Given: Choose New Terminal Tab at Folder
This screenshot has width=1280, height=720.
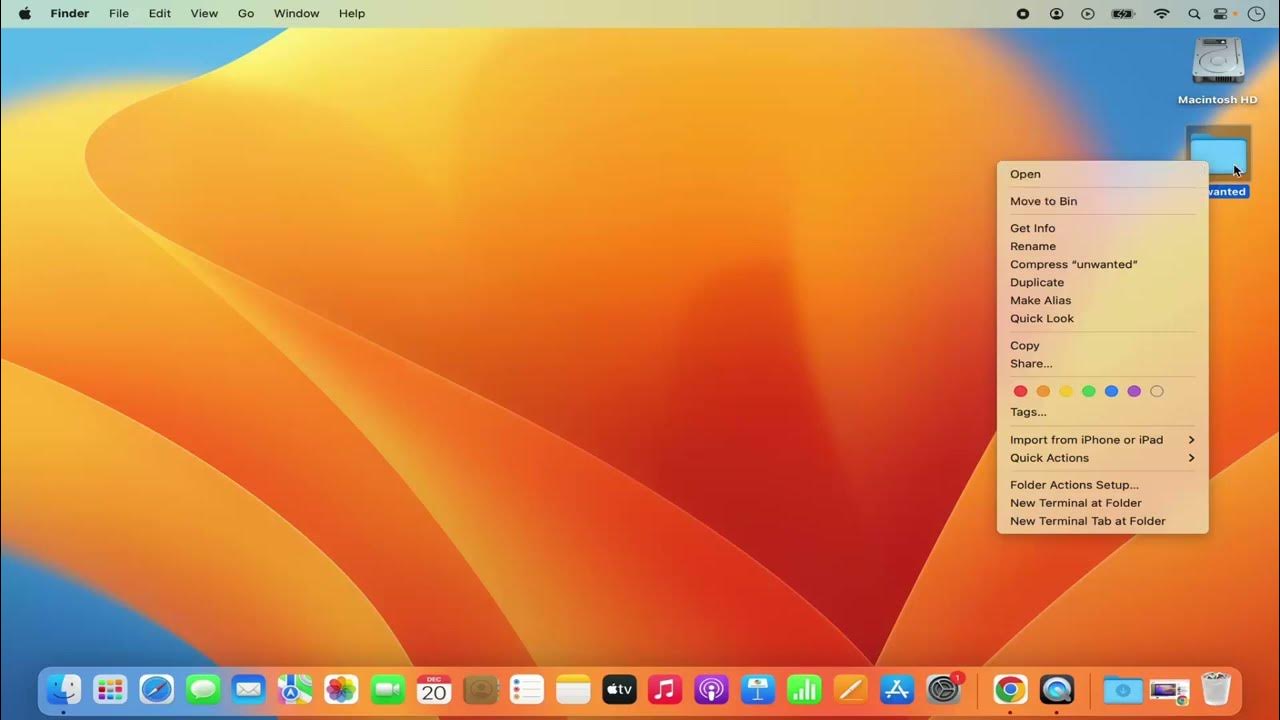Looking at the screenshot, I should pos(1102,521).
